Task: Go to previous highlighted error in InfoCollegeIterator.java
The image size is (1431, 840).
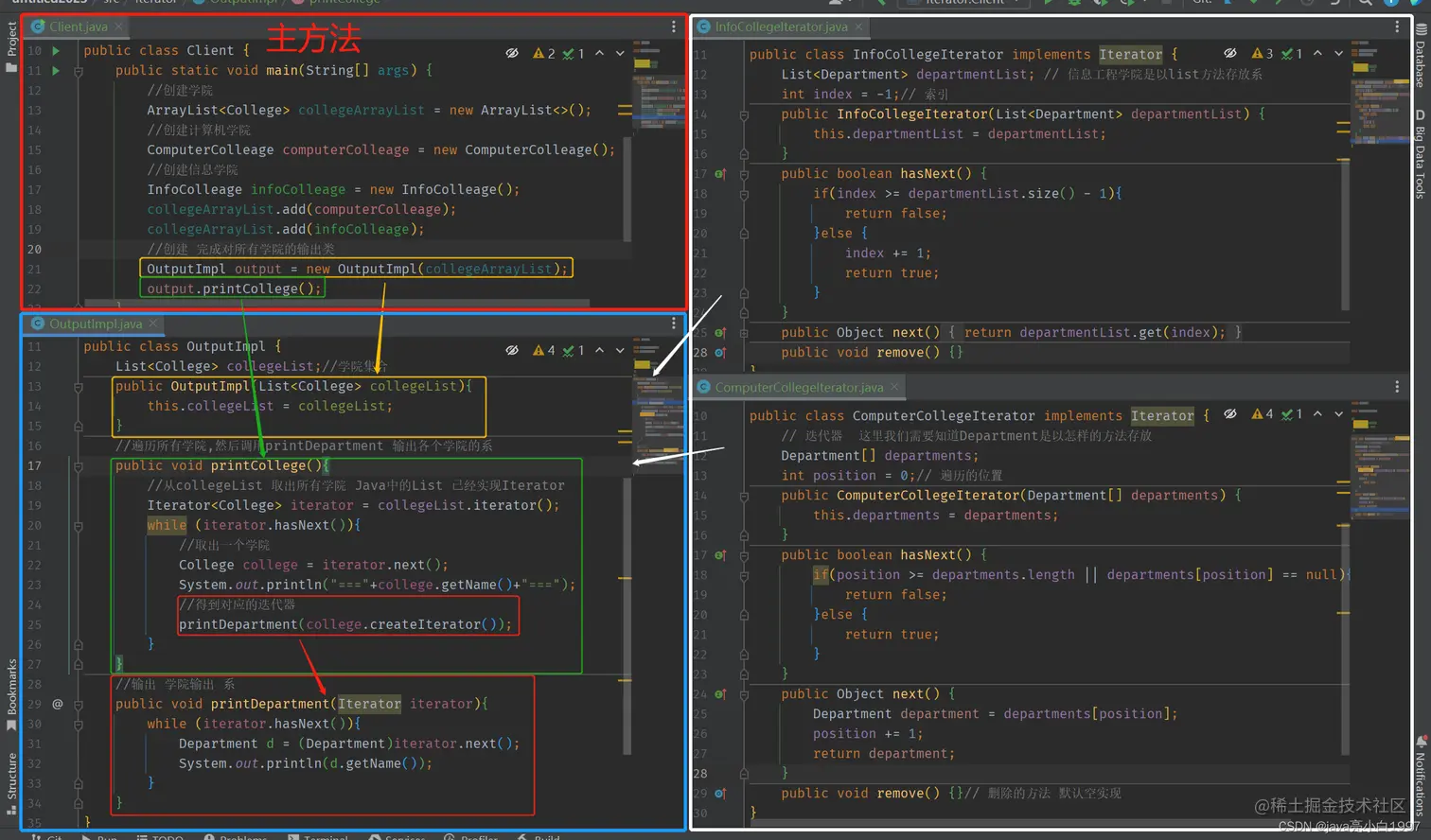Action: [1317, 53]
